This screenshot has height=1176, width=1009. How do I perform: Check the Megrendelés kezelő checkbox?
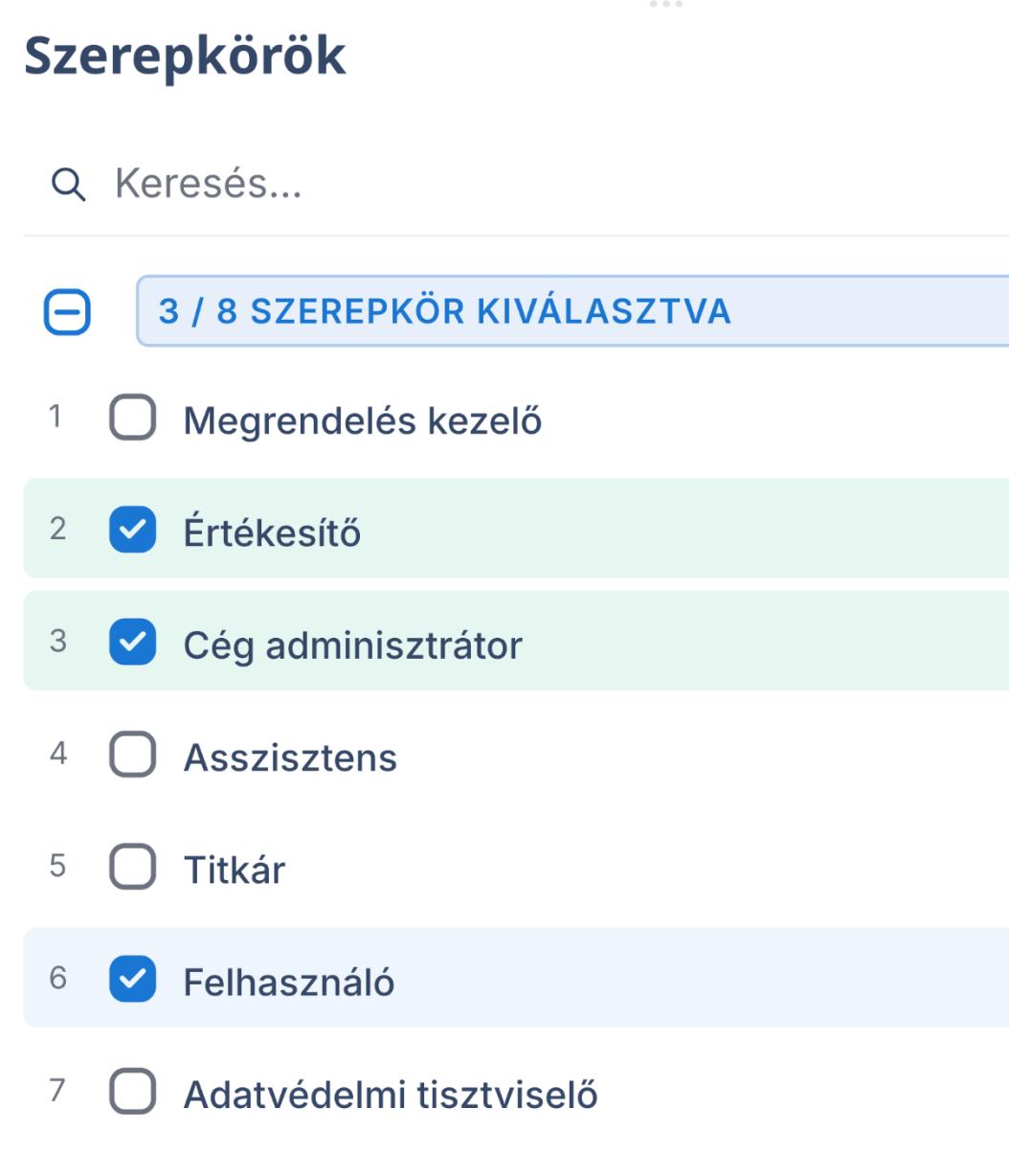pyautogui.click(x=133, y=420)
